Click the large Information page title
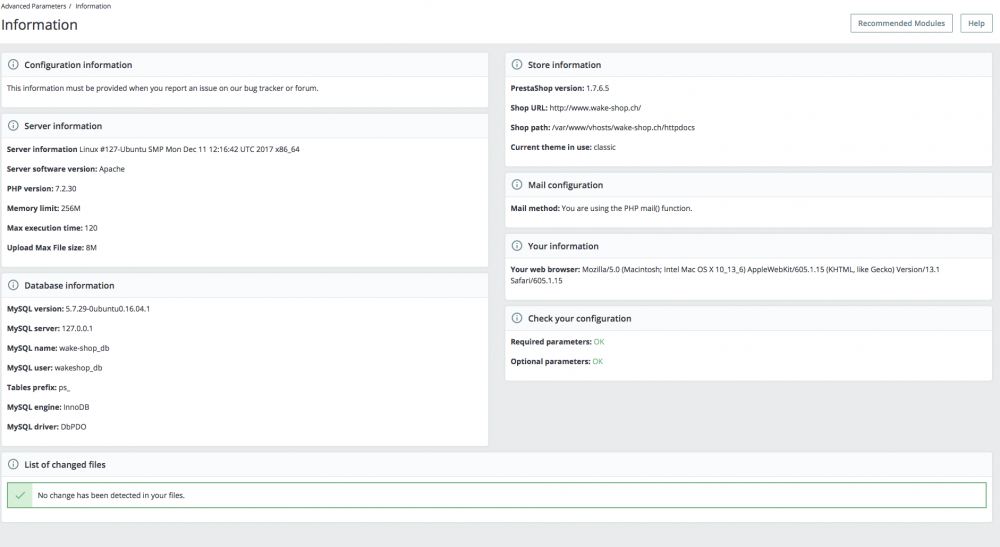 tap(40, 25)
